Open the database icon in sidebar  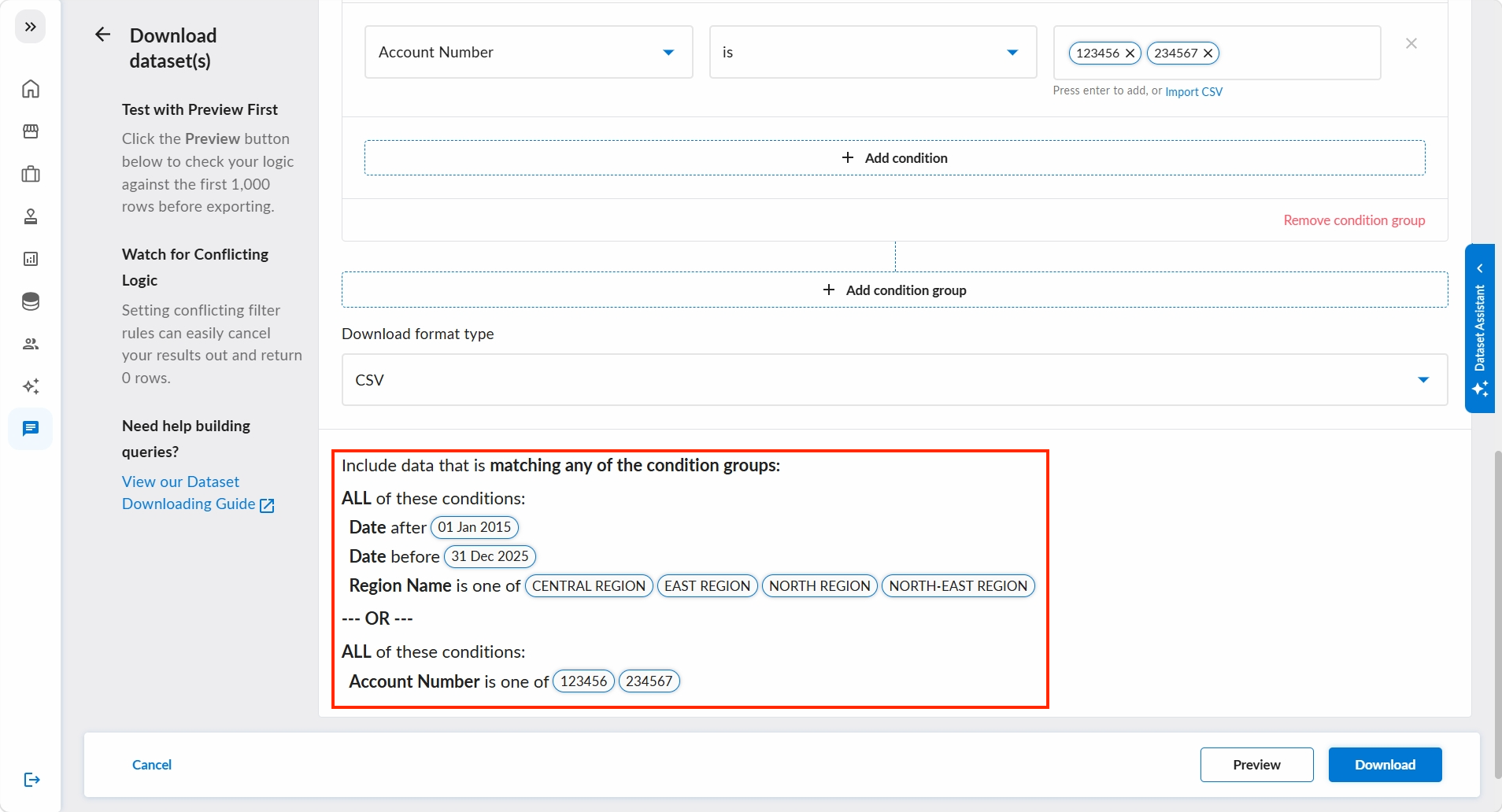[x=31, y=301]
